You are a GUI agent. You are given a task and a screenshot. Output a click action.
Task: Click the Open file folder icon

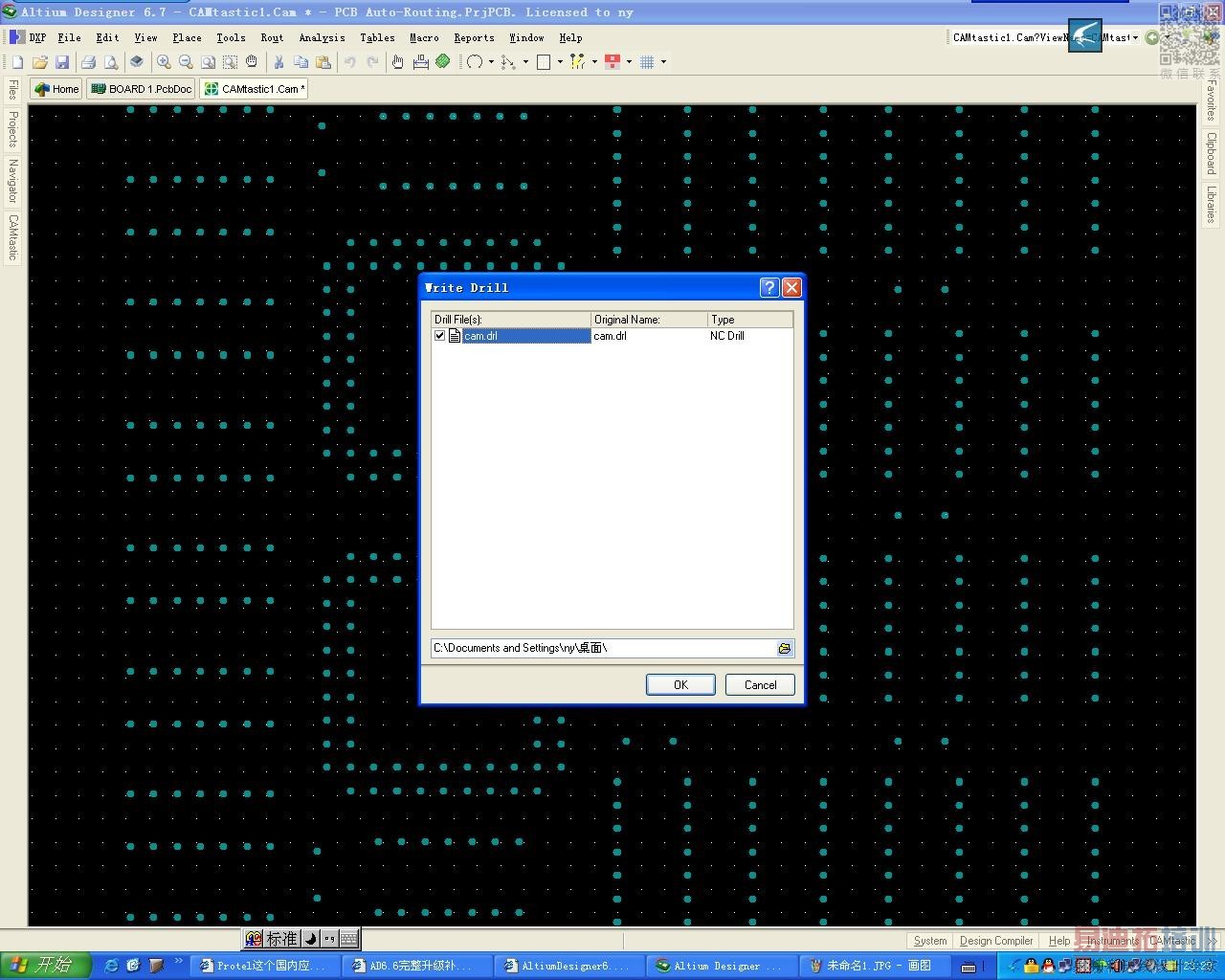tap(40, 62)
